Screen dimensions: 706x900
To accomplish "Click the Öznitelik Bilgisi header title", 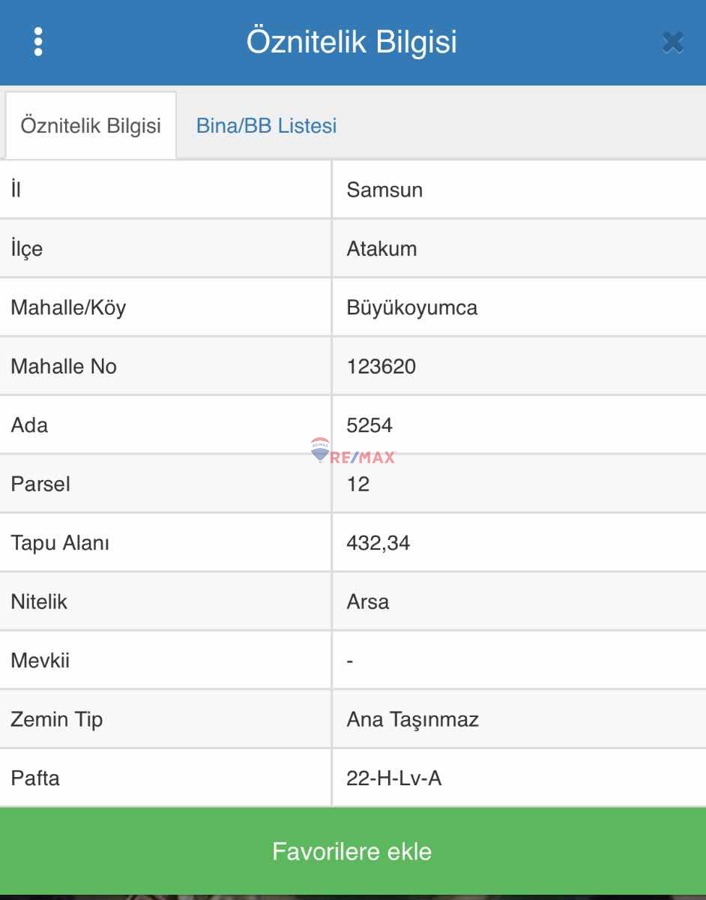I will click(x=352, y=42).
